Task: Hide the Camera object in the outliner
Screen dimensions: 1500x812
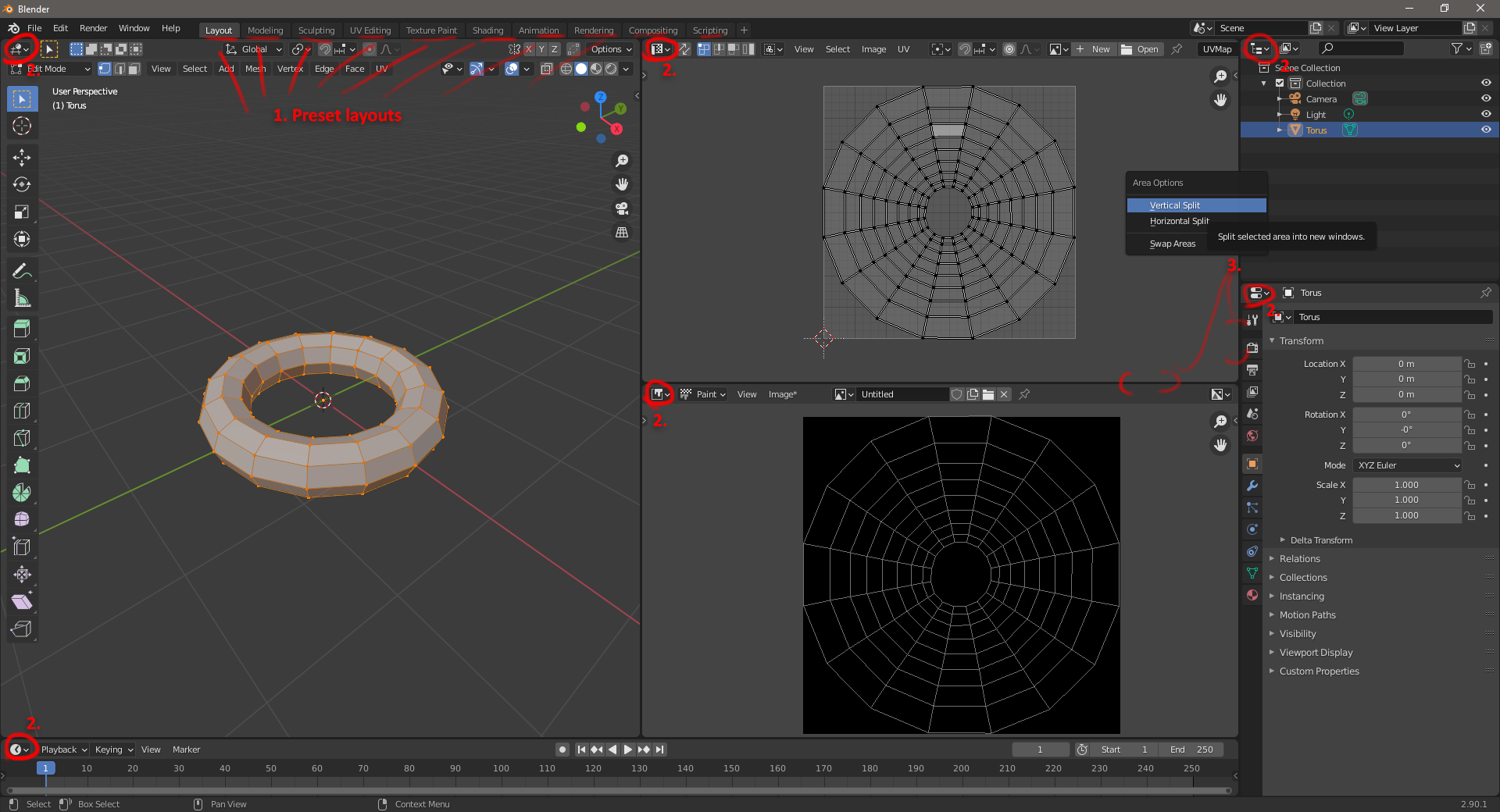Action: click(x=1485, y=99)
